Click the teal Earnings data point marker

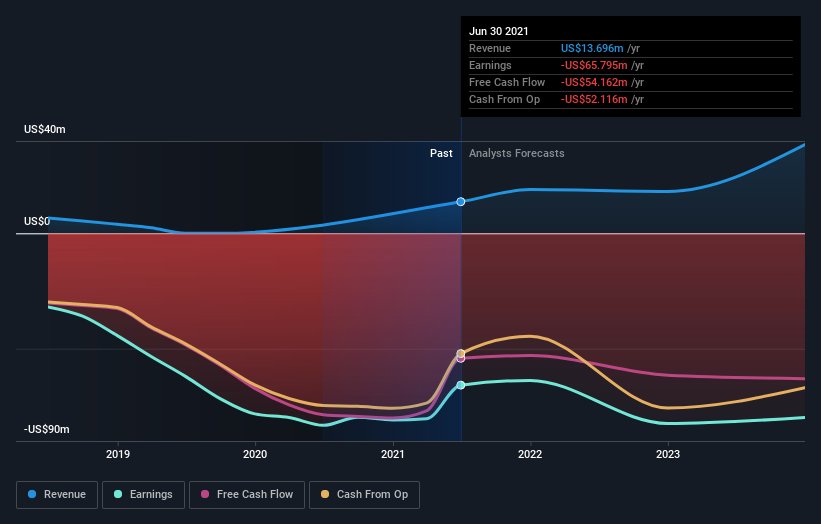point(461,385)
